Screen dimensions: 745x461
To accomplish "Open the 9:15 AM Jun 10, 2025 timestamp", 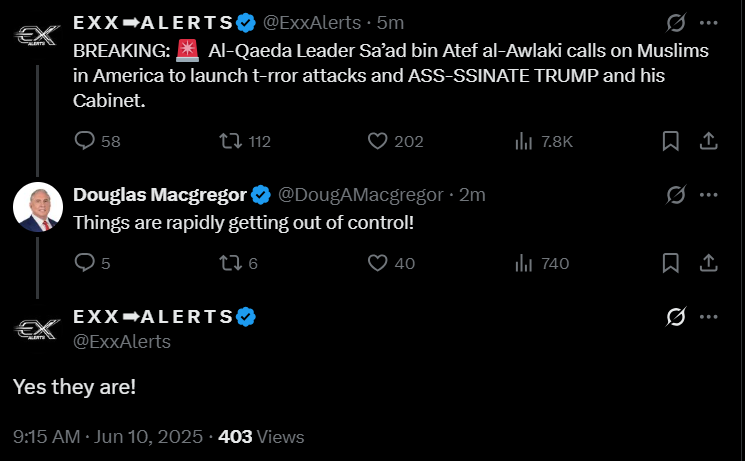I will (x=108, y=437).
